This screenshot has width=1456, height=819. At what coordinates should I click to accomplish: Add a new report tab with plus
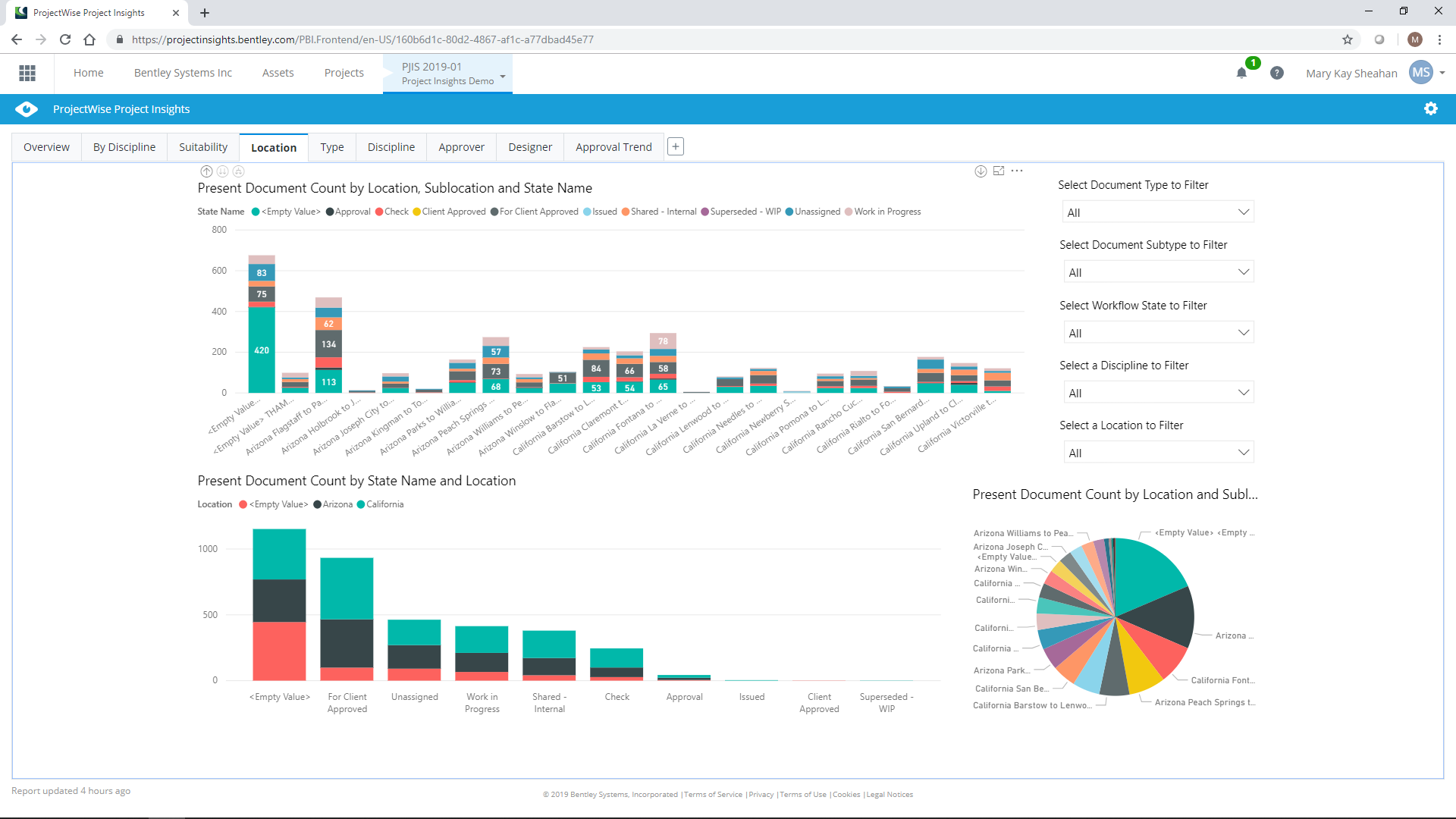pos(676,146)
